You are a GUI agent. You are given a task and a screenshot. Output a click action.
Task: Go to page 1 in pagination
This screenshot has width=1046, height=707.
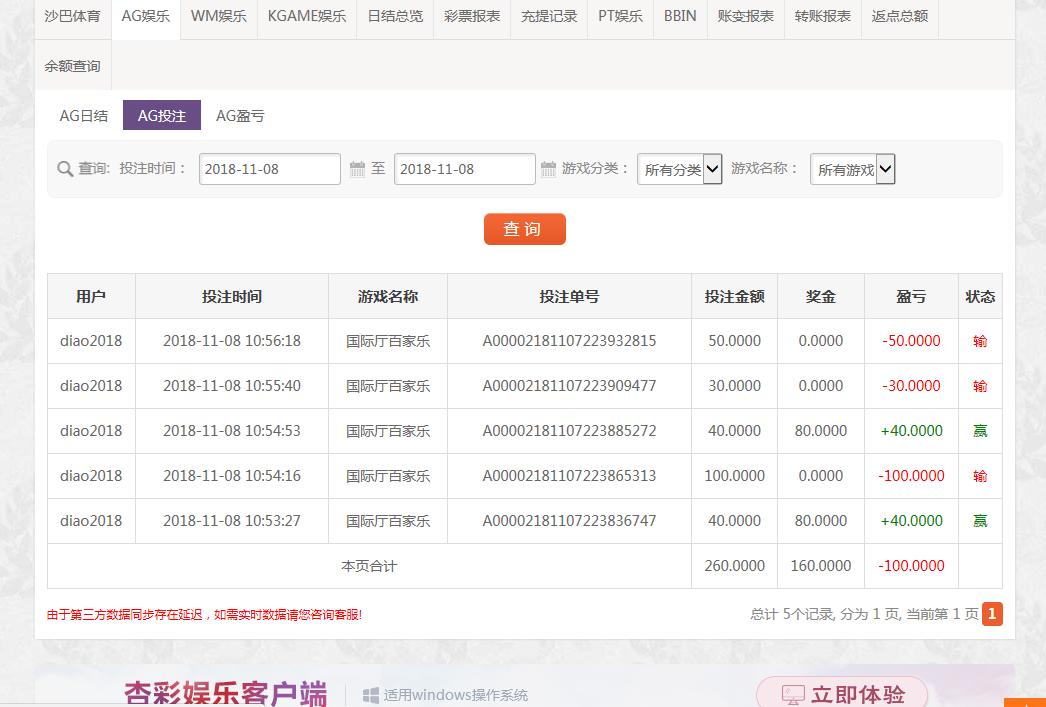992,614
